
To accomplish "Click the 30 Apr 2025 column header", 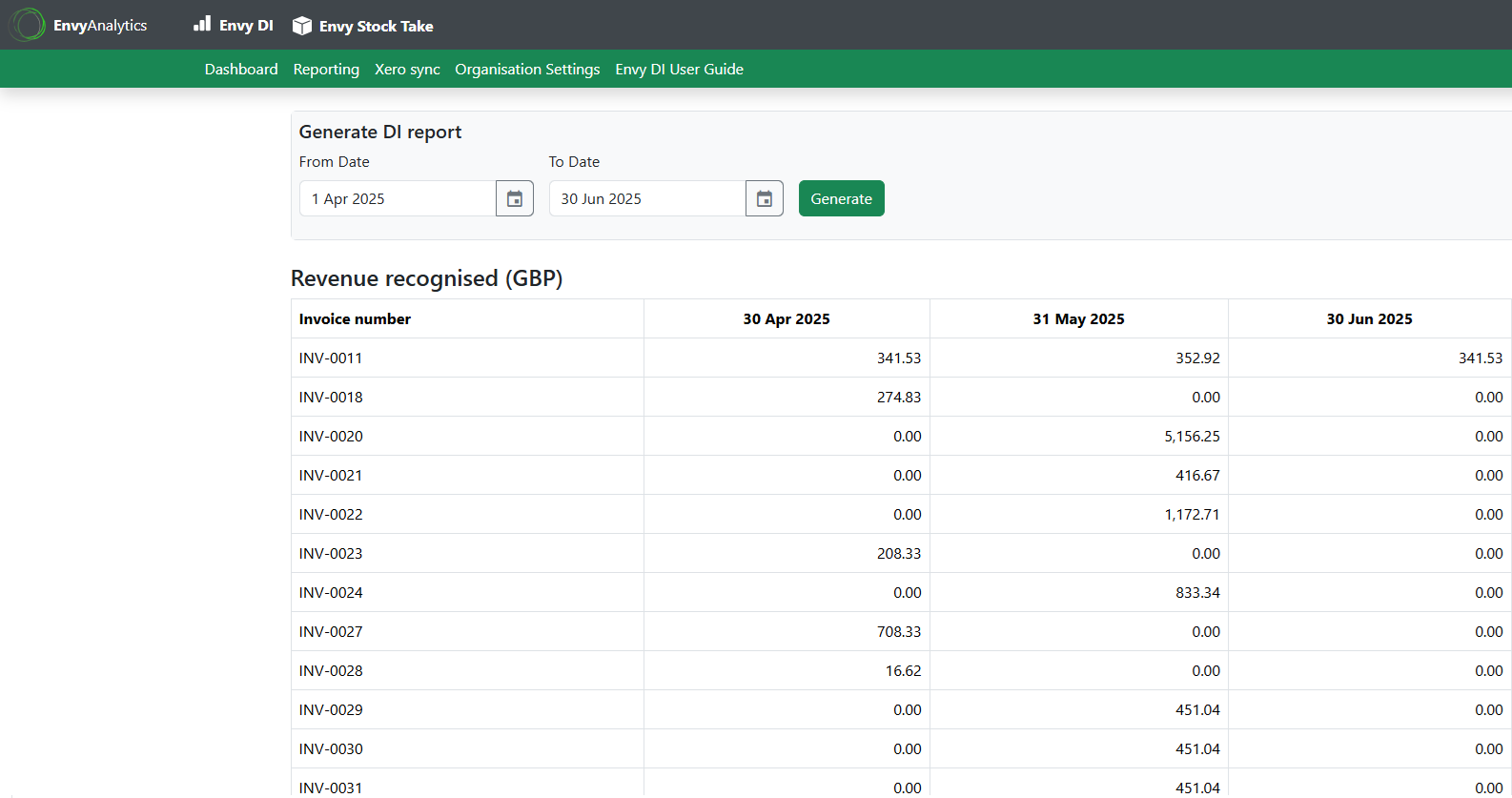I will pos(787,318).
